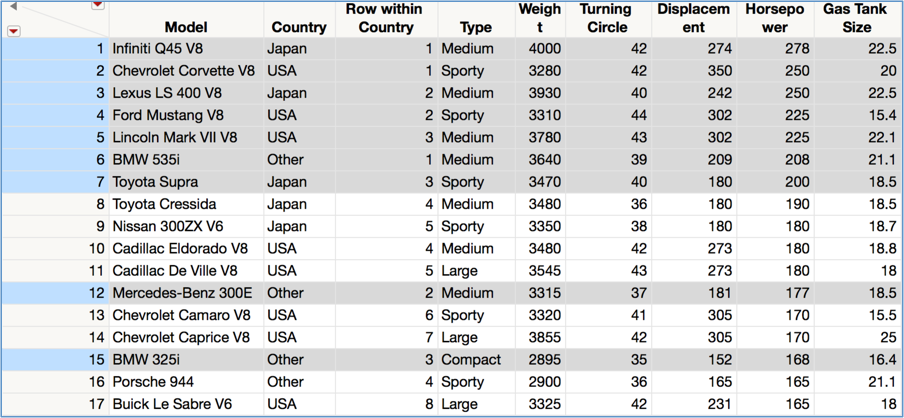The width and height of the screenshot is (904, 418).
Task: Select the Compact type cell
Action: [x=470, y=359]
